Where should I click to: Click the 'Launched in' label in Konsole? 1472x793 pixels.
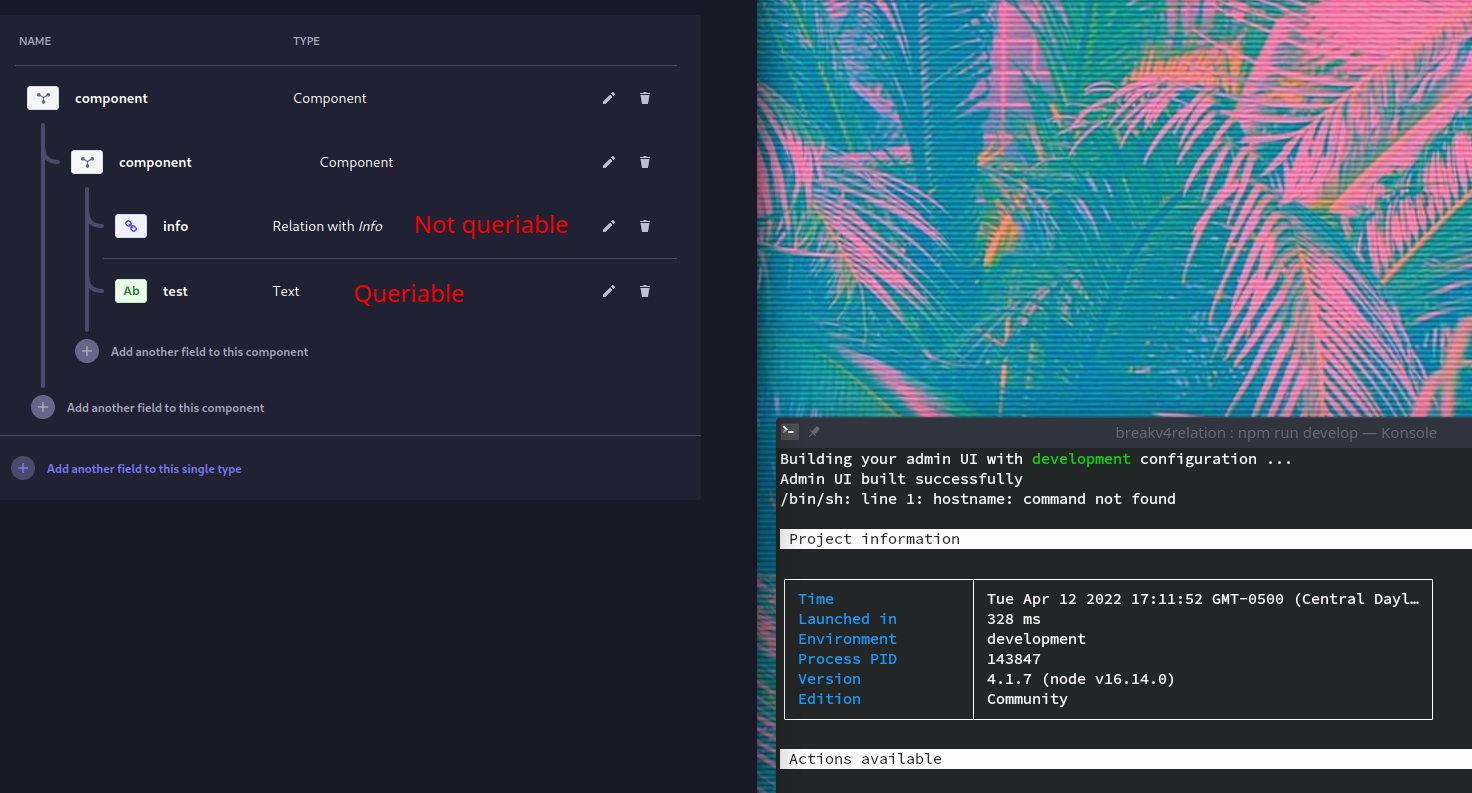pyautogui.click(x=847, y=619)
